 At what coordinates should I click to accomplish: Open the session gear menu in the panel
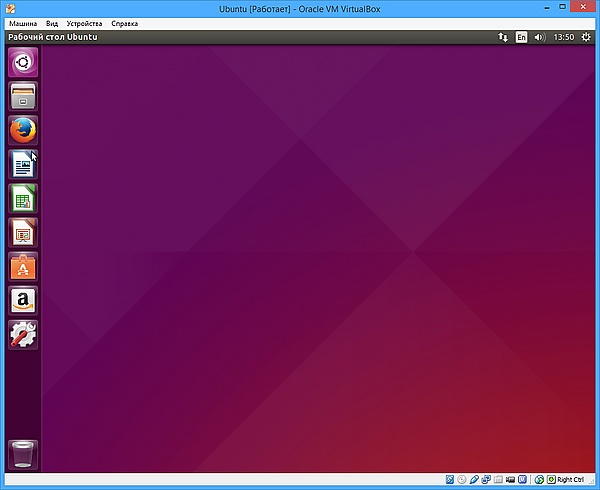click(586, 37)
